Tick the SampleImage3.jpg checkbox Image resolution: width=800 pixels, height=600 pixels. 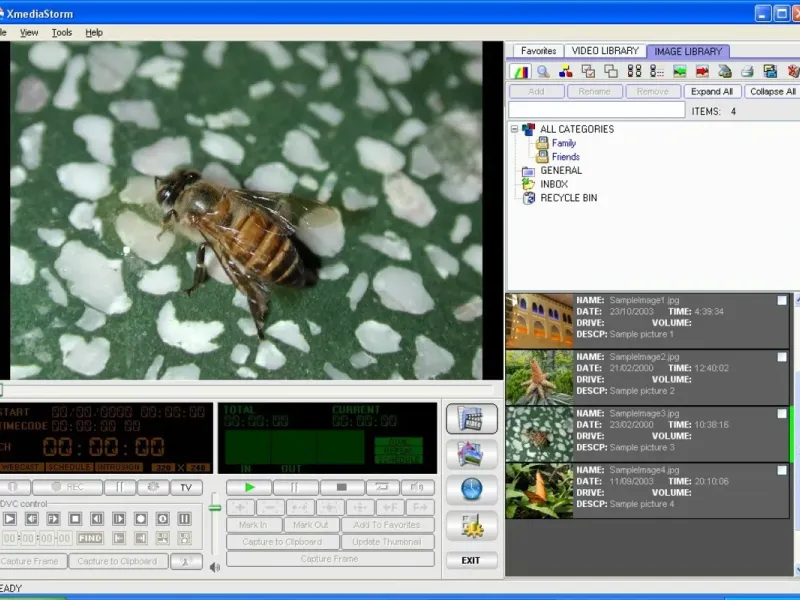(x=782, y=414)
